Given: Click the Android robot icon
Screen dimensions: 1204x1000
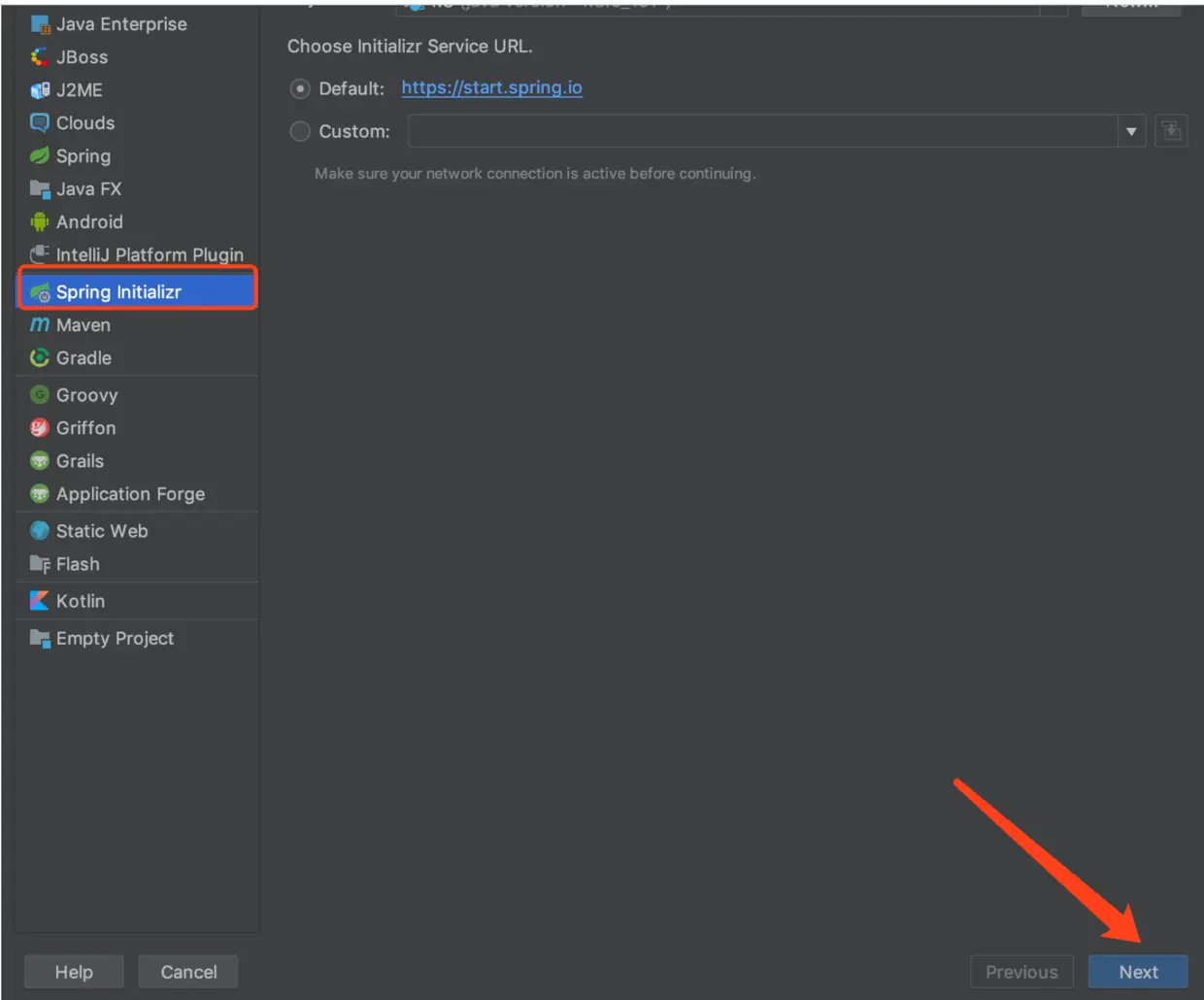Looking at the screenshot, I should 40,222.
